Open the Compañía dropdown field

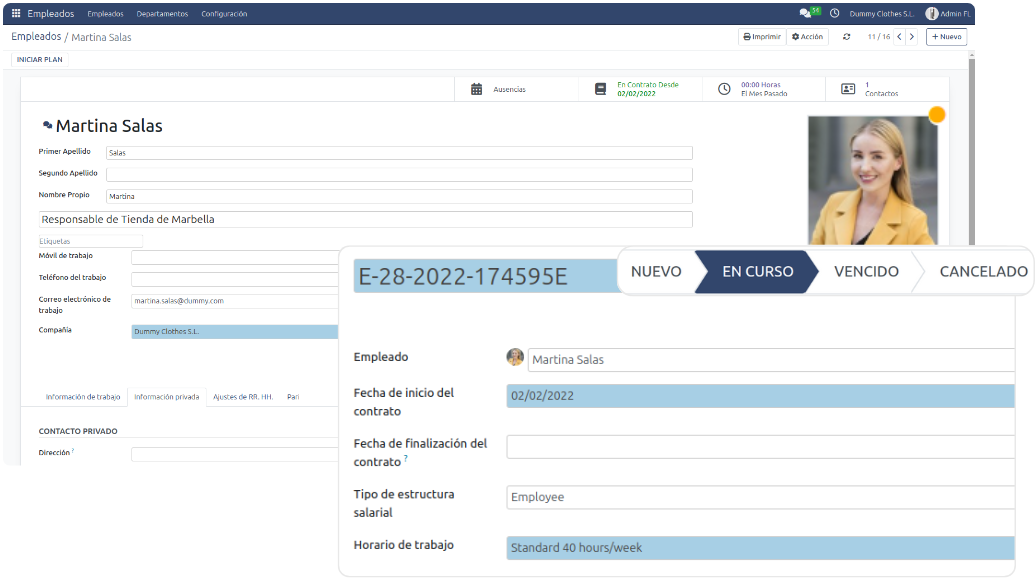pyautogui.click(x=234, y=329)
